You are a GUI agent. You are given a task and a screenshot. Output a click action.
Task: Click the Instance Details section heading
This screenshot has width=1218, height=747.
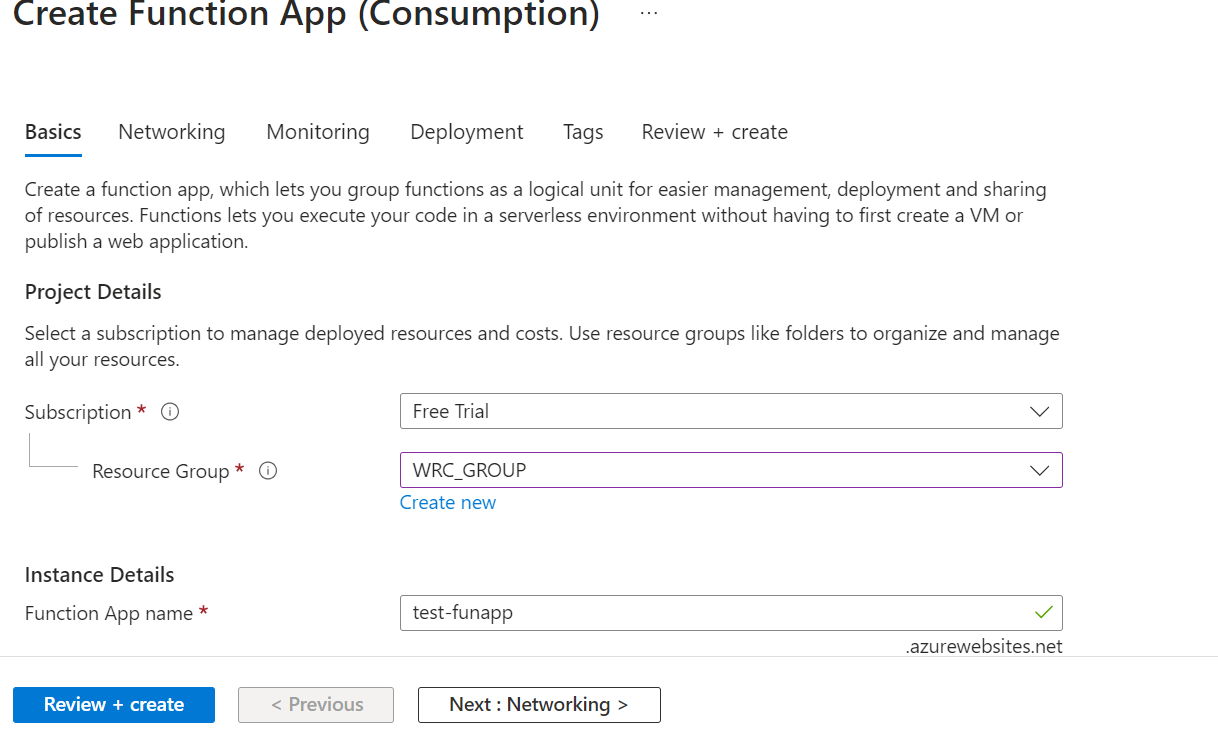coord(100,575)
